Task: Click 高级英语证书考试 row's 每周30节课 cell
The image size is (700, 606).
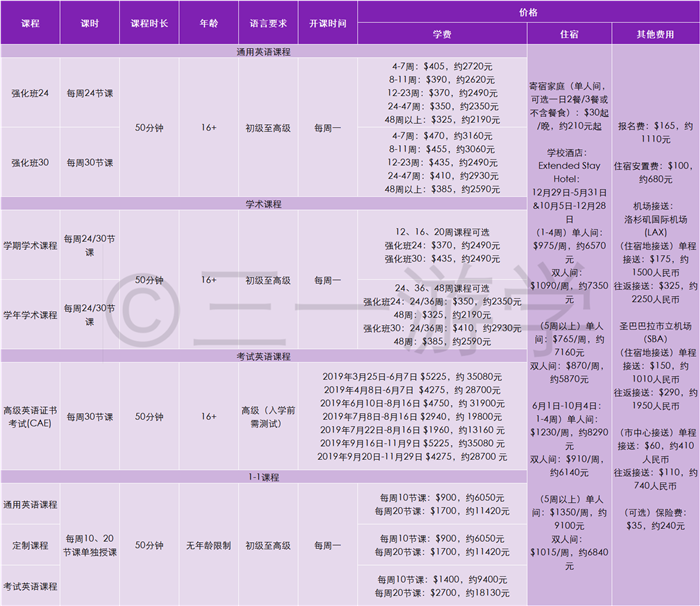Action: pos(90,416)
